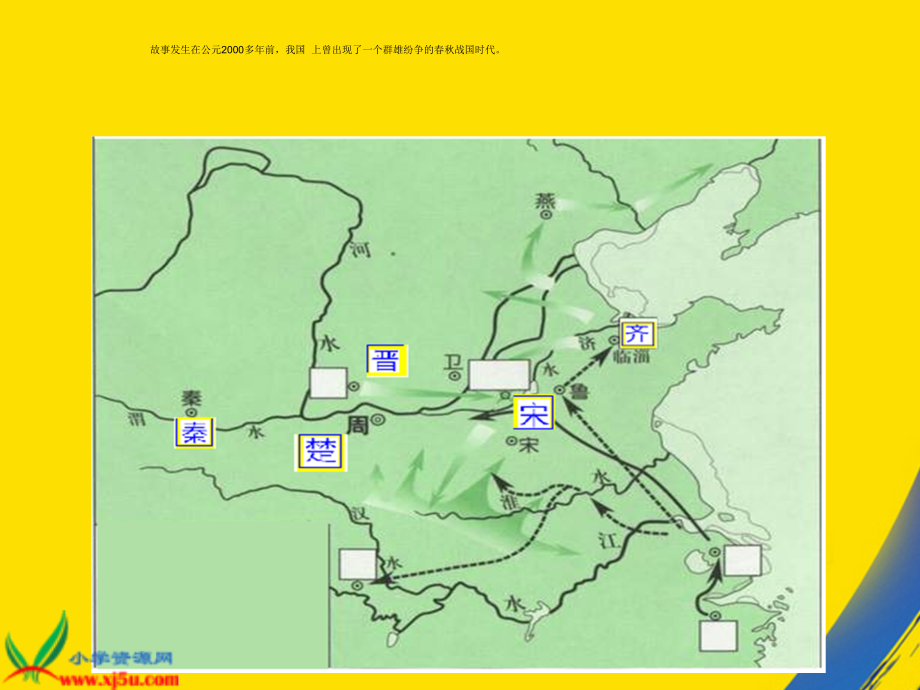
Task: Click the blue 晋 label box
Action: (387, 360)
